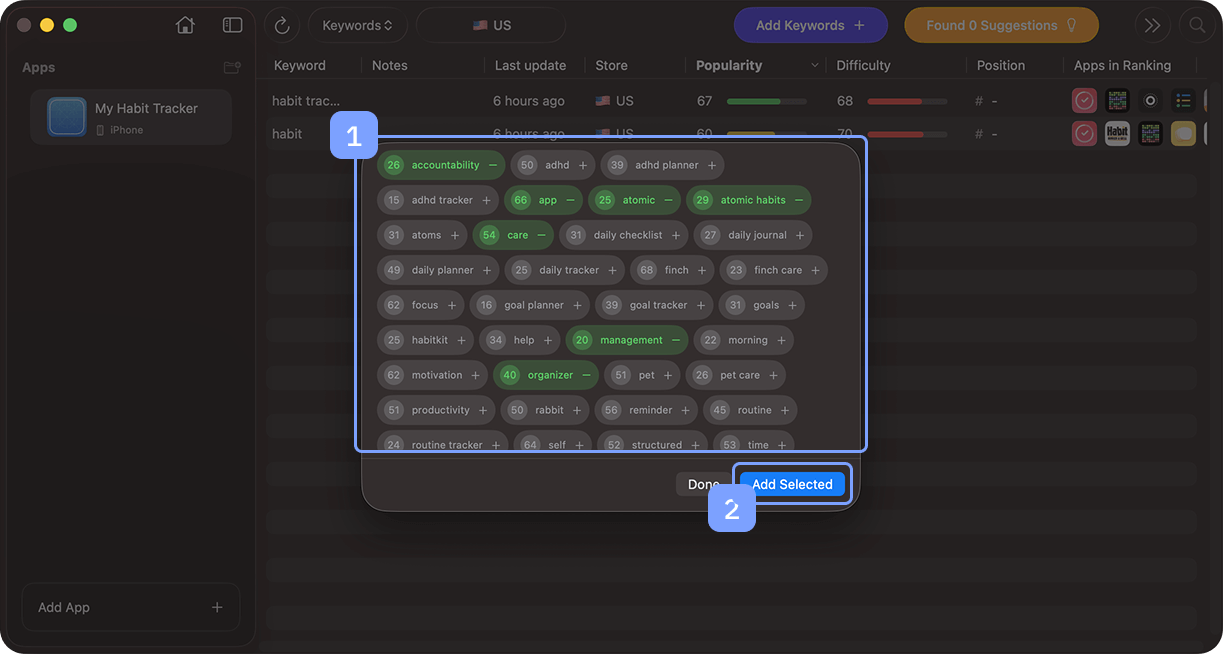Toggle the sidebar panel icon

coord(232,25)
